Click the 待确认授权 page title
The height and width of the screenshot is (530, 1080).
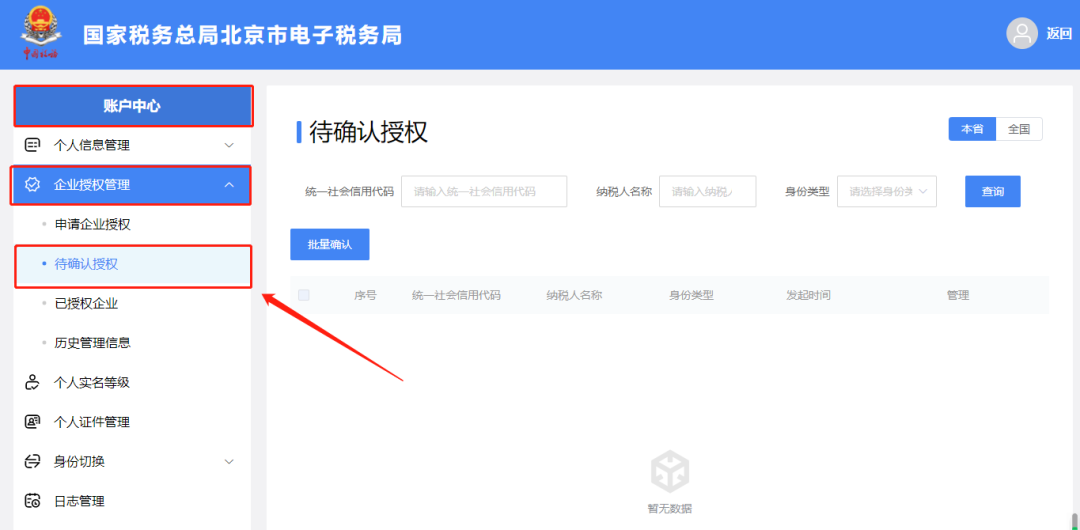point(368,132)
